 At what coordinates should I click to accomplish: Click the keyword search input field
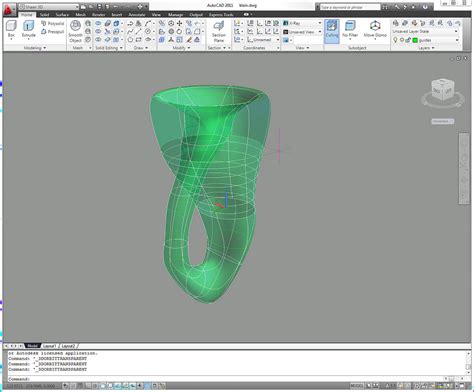click(350, 7)
